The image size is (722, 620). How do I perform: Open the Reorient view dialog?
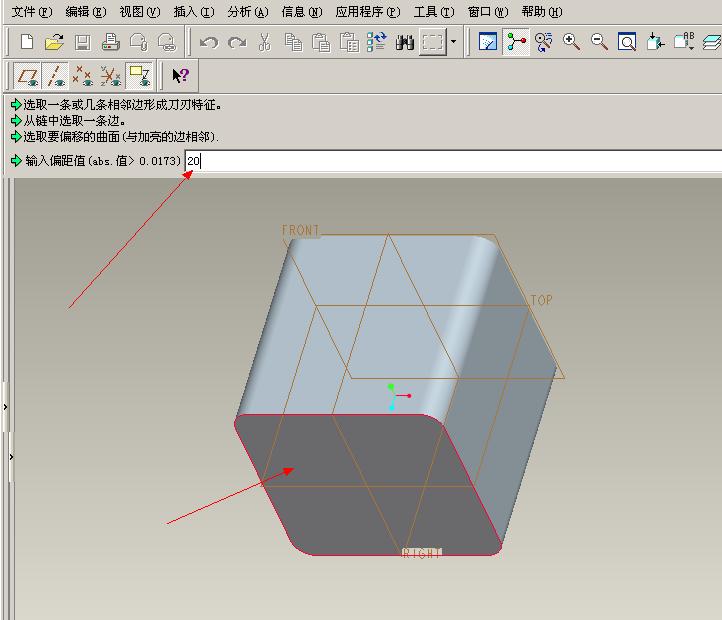tap(655, 42)
